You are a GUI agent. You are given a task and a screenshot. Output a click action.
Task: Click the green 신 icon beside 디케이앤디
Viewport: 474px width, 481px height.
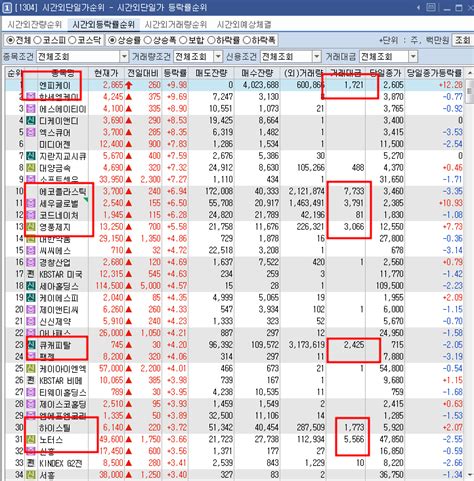(31, 121)
